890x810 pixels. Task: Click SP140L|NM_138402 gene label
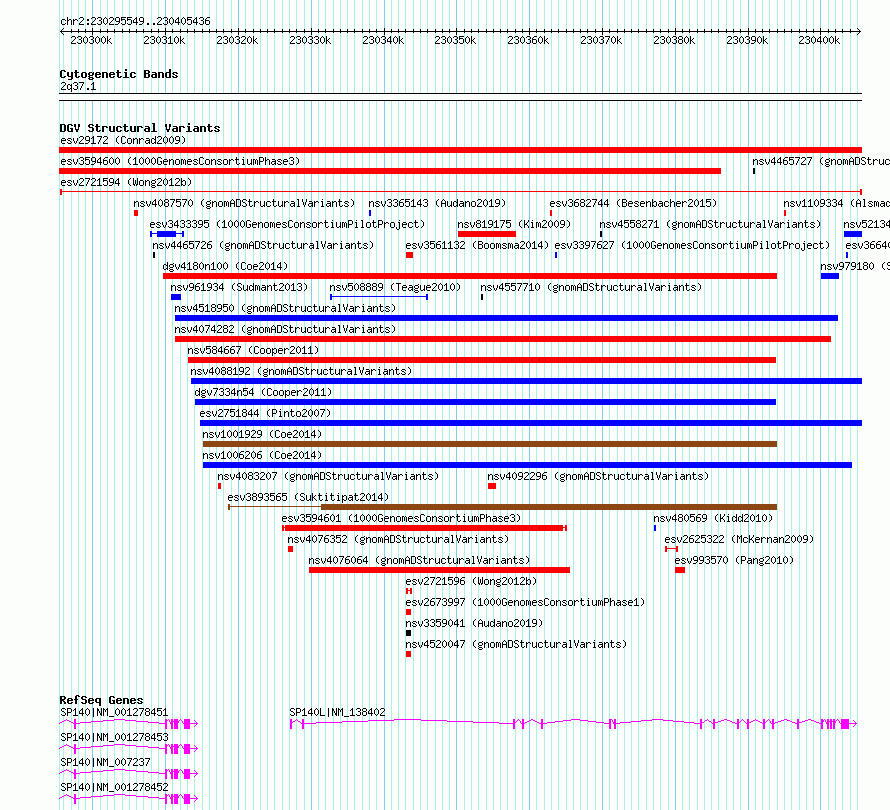pyautogui.click(x=337, y=712)
